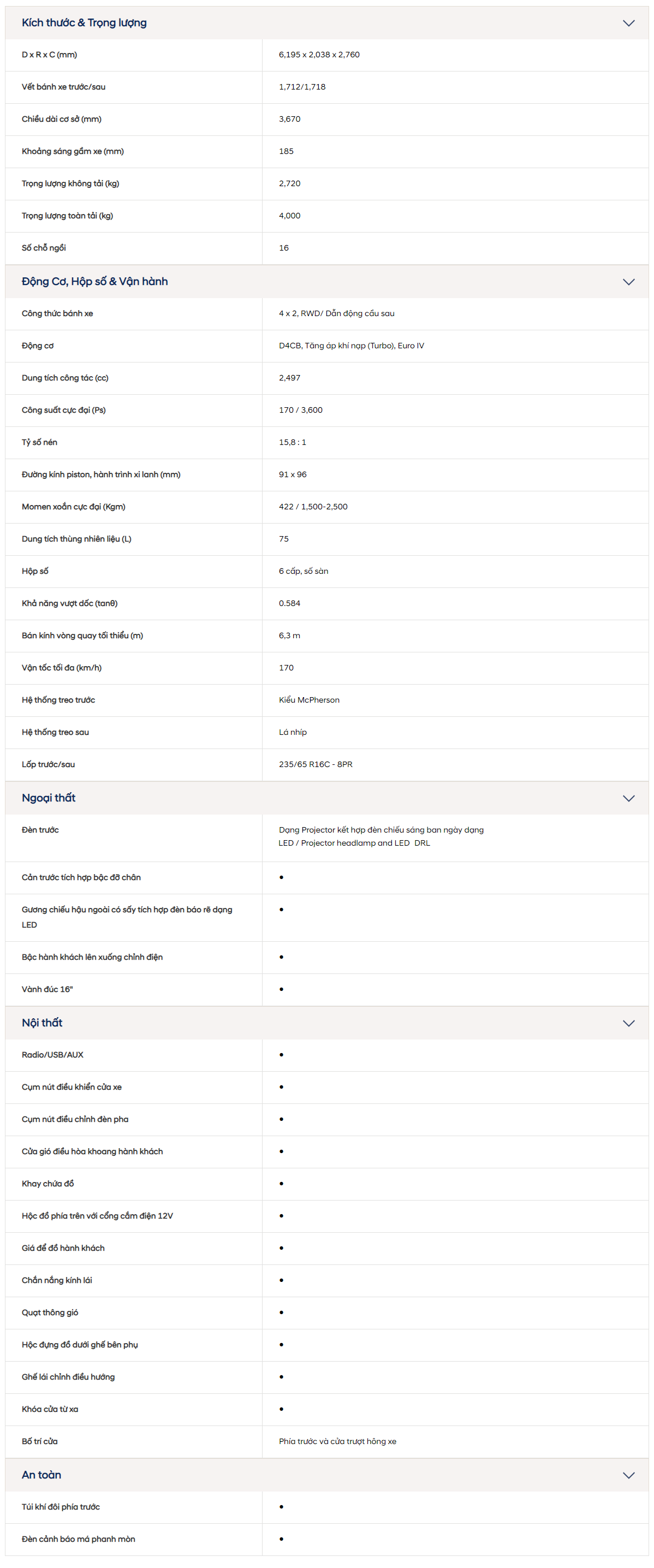654x1568 pixels.
Task: Collapse the Ngoại thất section chevron
Action: [628, 798]
